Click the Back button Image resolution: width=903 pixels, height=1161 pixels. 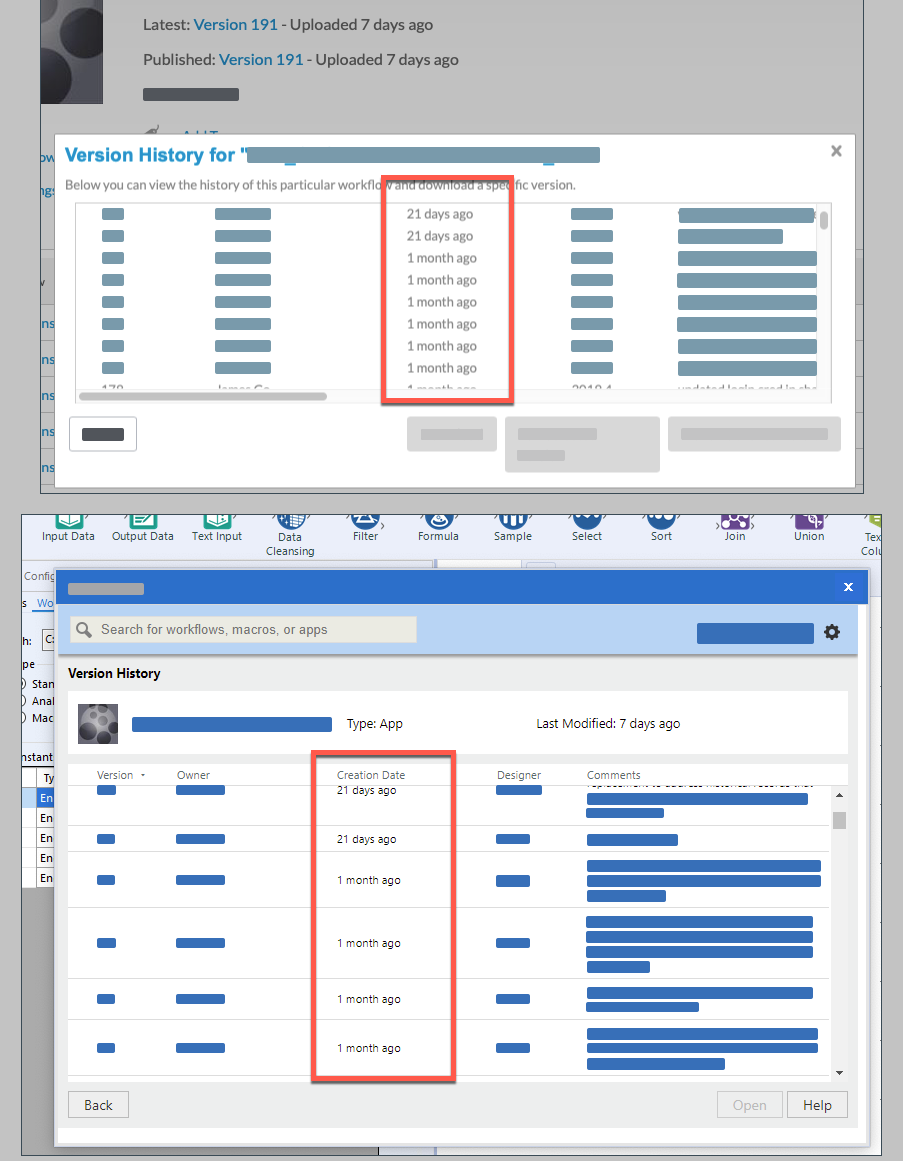(97, 1104)
